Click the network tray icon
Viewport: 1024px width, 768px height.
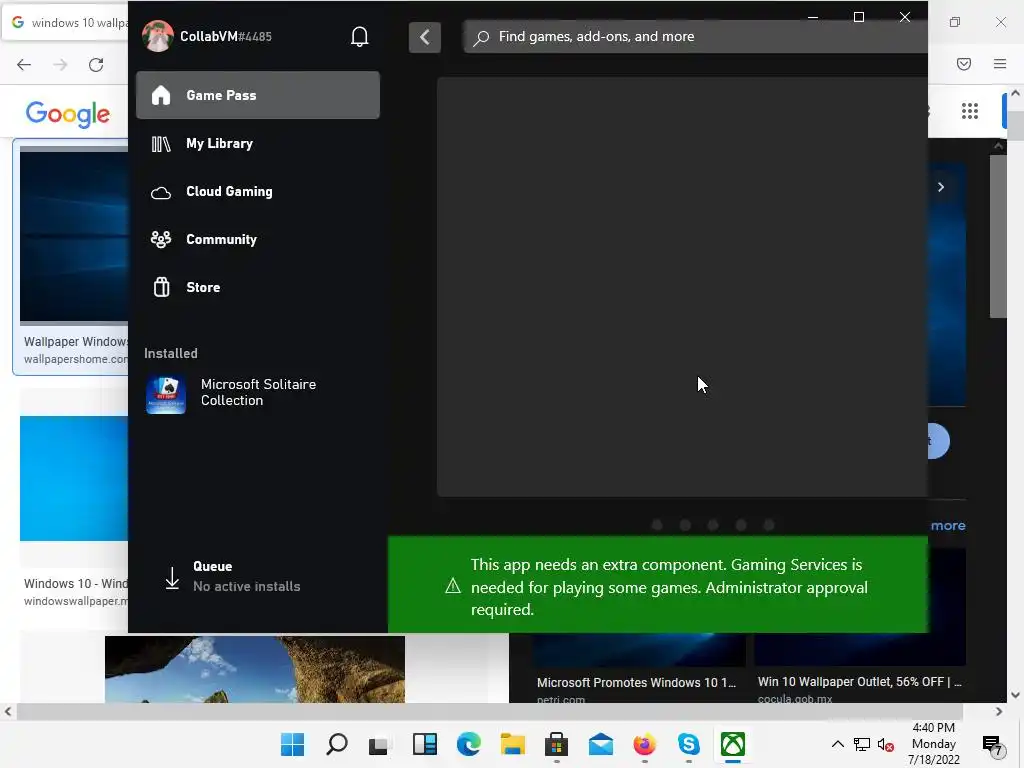point(861,744)
